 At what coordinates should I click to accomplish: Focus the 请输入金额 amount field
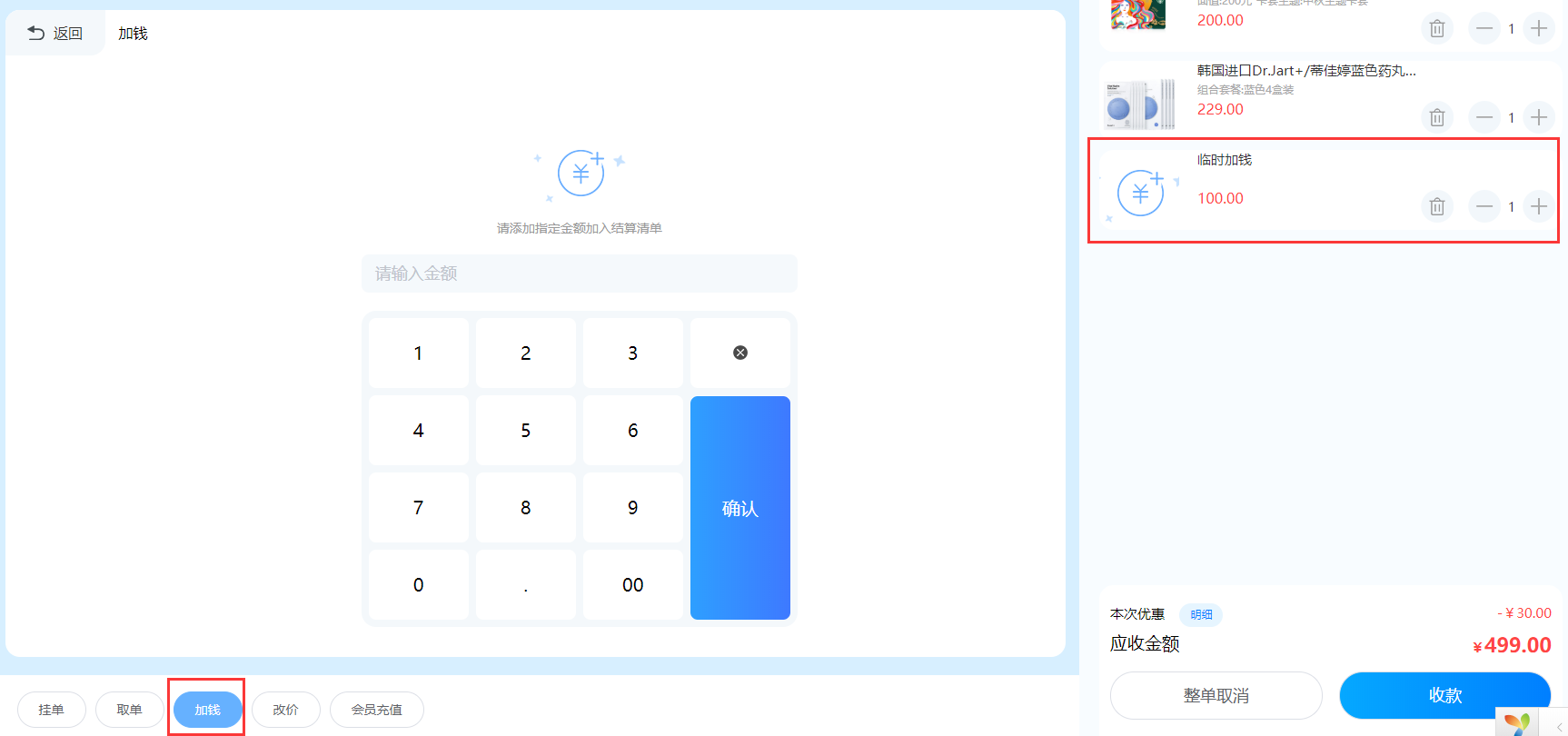tap(580, 274)
